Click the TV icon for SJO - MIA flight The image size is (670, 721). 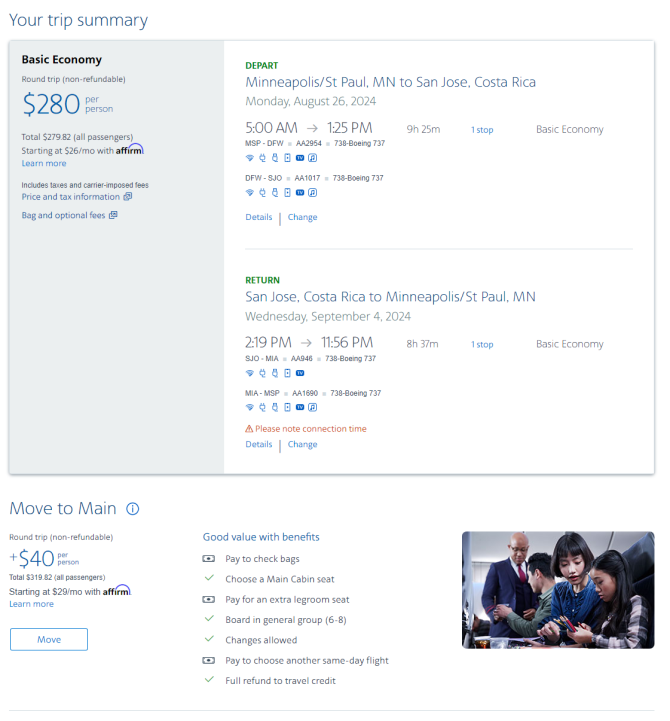point(300,373)
